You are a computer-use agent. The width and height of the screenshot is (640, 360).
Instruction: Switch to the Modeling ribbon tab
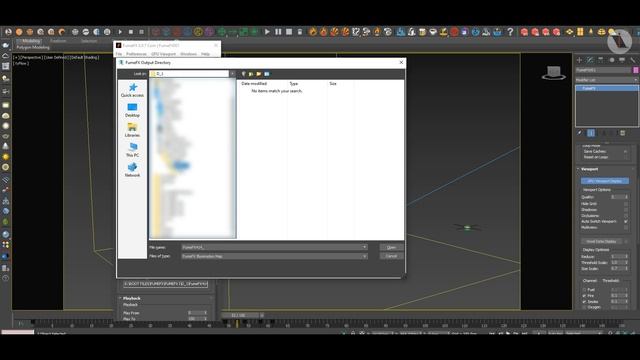pyautogui.click(x=31, y=41)
